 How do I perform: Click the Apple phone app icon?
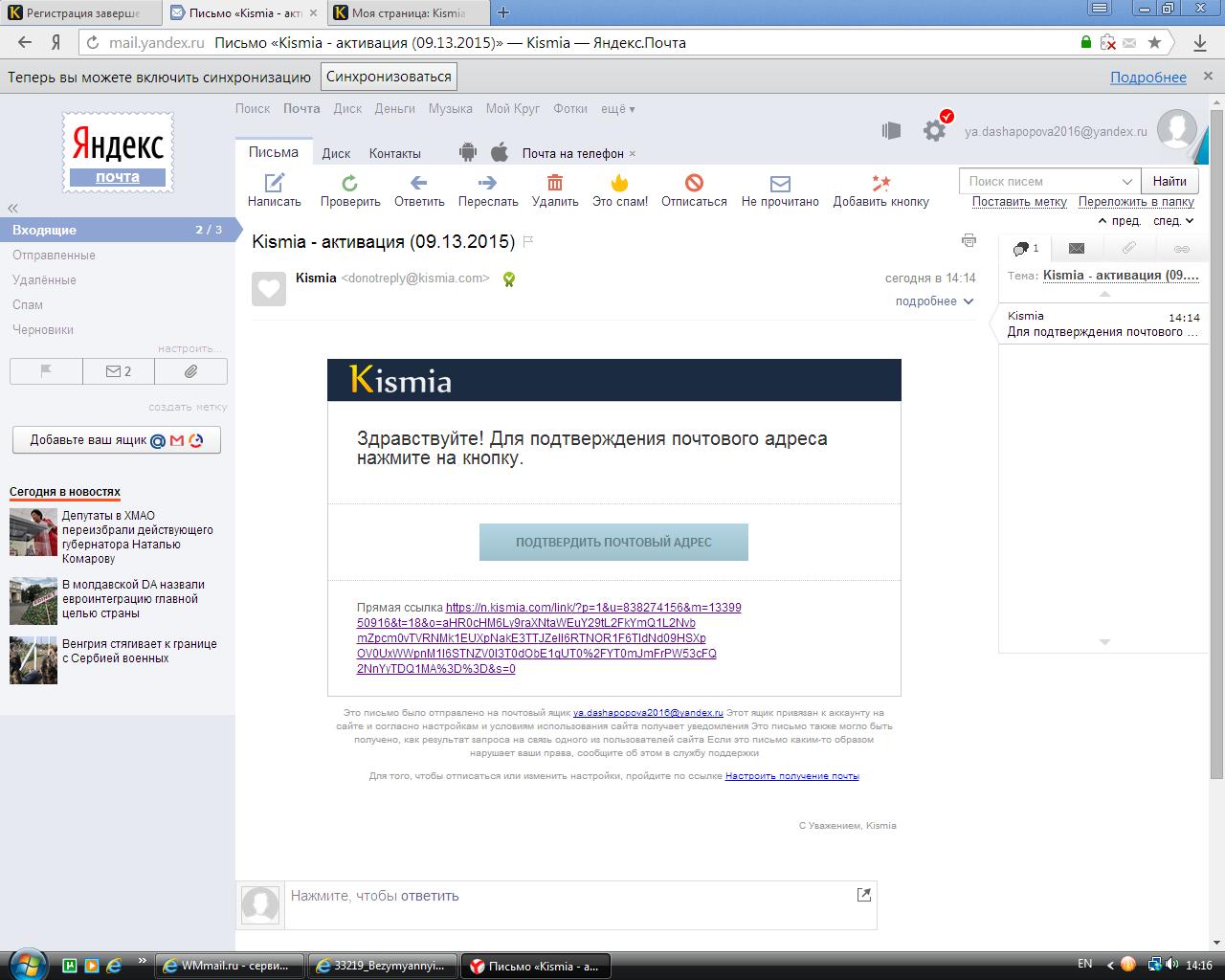(x=499, y=152)
